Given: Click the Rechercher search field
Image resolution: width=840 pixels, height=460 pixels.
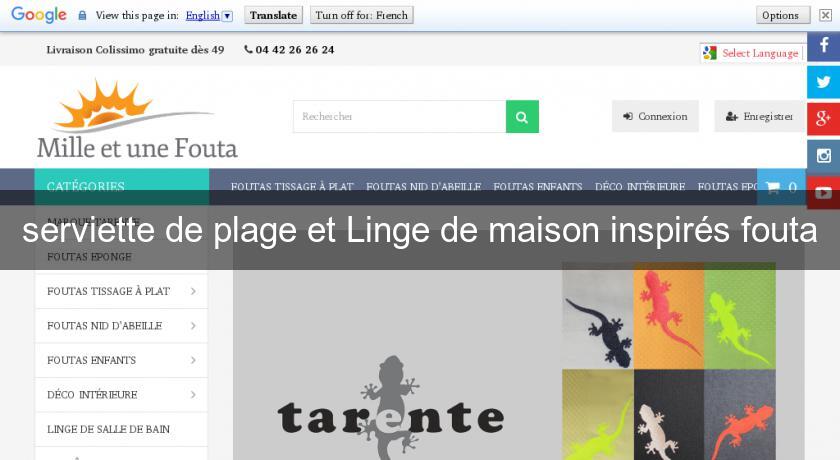Looking at the screenshot, I should coord(400,117).
